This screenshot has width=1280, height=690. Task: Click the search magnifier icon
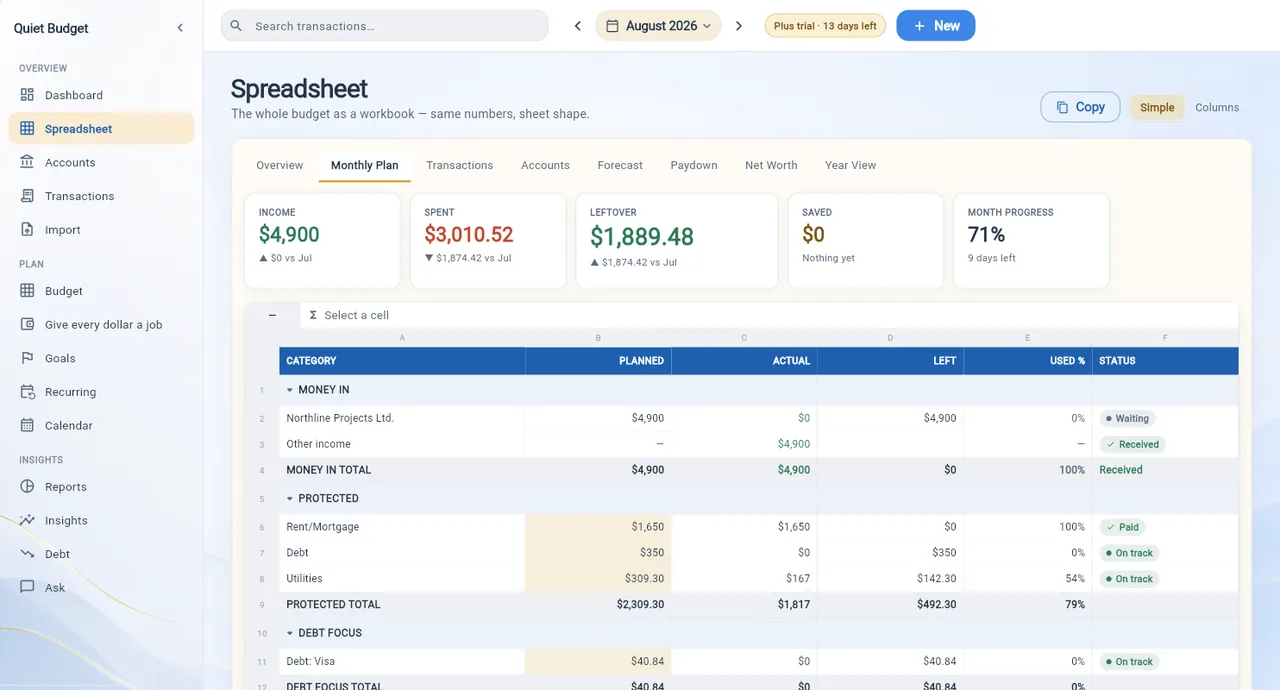point(237,26)
